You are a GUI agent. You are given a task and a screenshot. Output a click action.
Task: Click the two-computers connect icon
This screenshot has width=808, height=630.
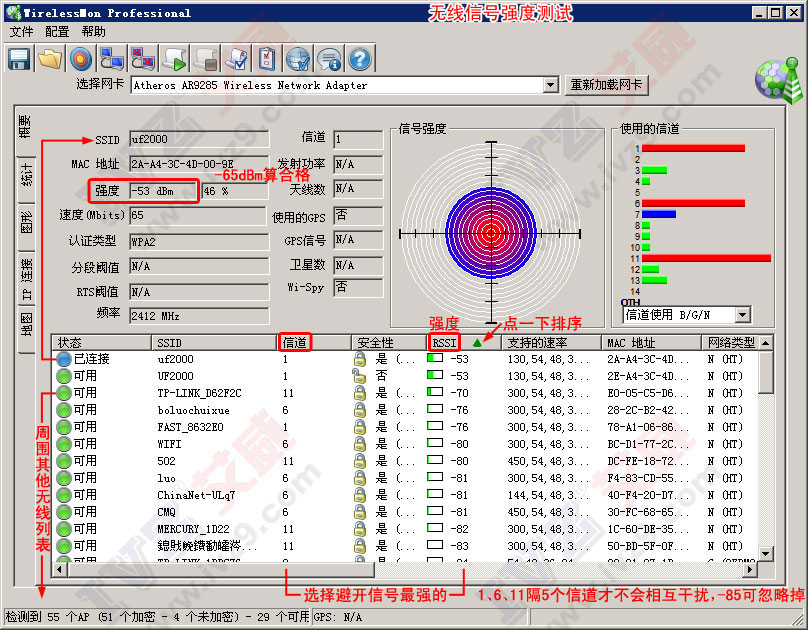[x=112, y=59]
